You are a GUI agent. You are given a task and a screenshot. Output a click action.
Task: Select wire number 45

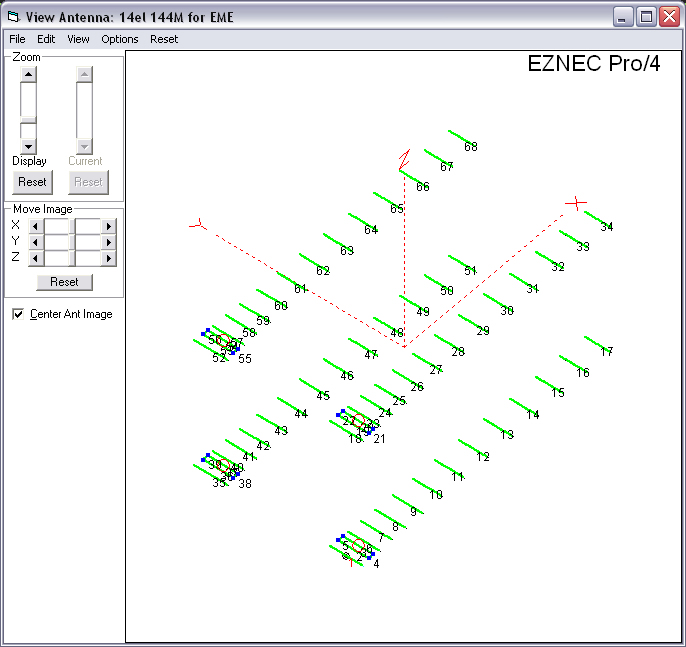(323, 396)
